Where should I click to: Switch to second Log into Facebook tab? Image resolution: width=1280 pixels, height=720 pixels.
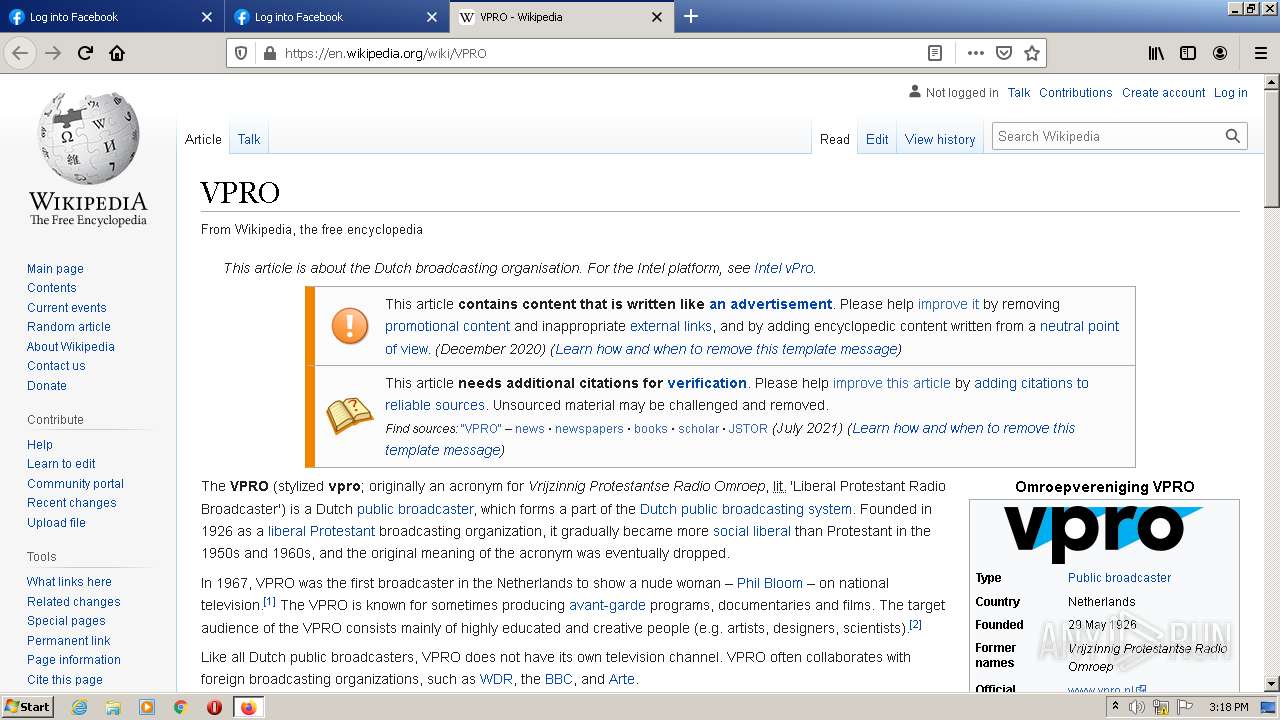[335, 17]
